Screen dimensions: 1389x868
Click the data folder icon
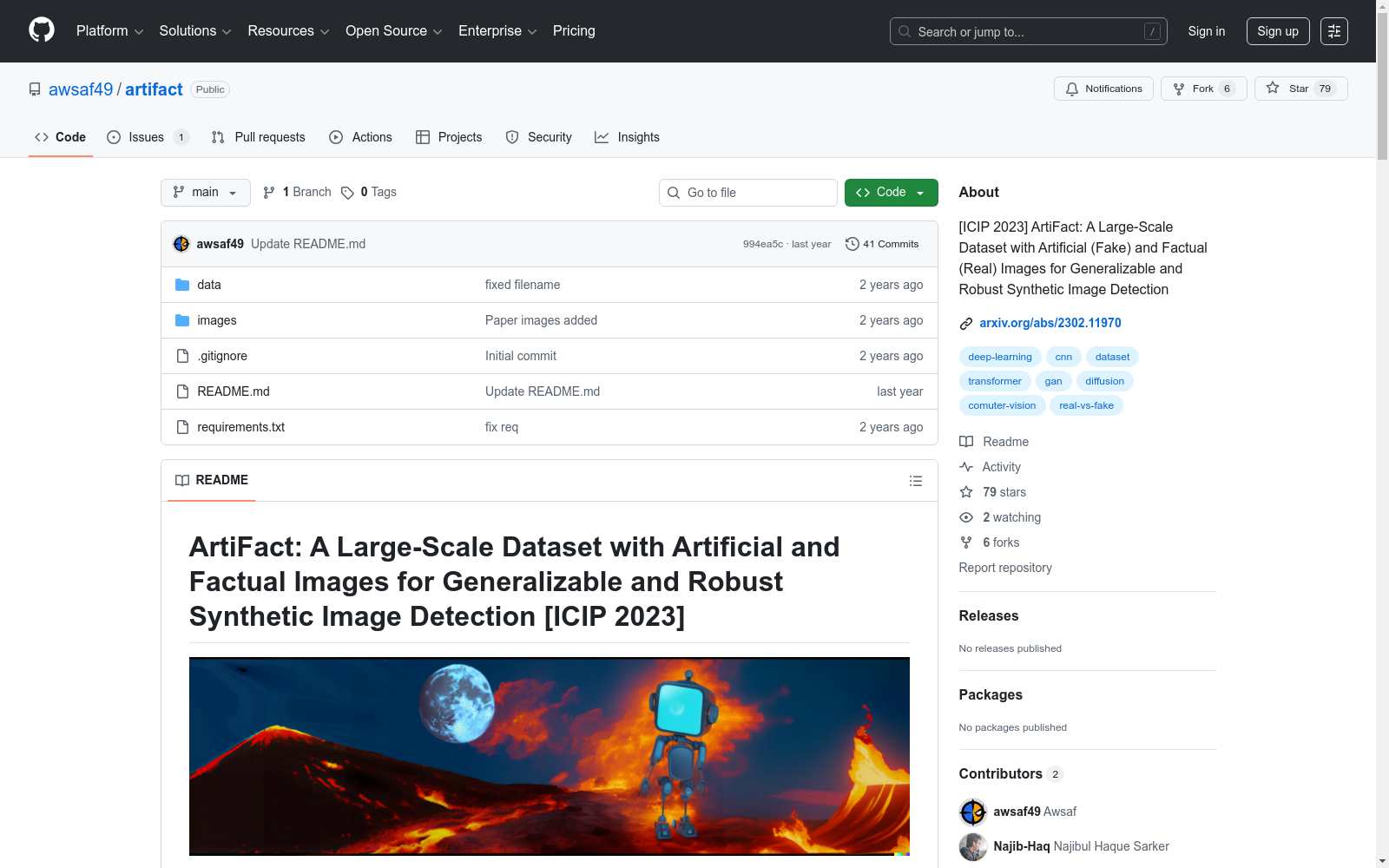(x=182, y=285)
